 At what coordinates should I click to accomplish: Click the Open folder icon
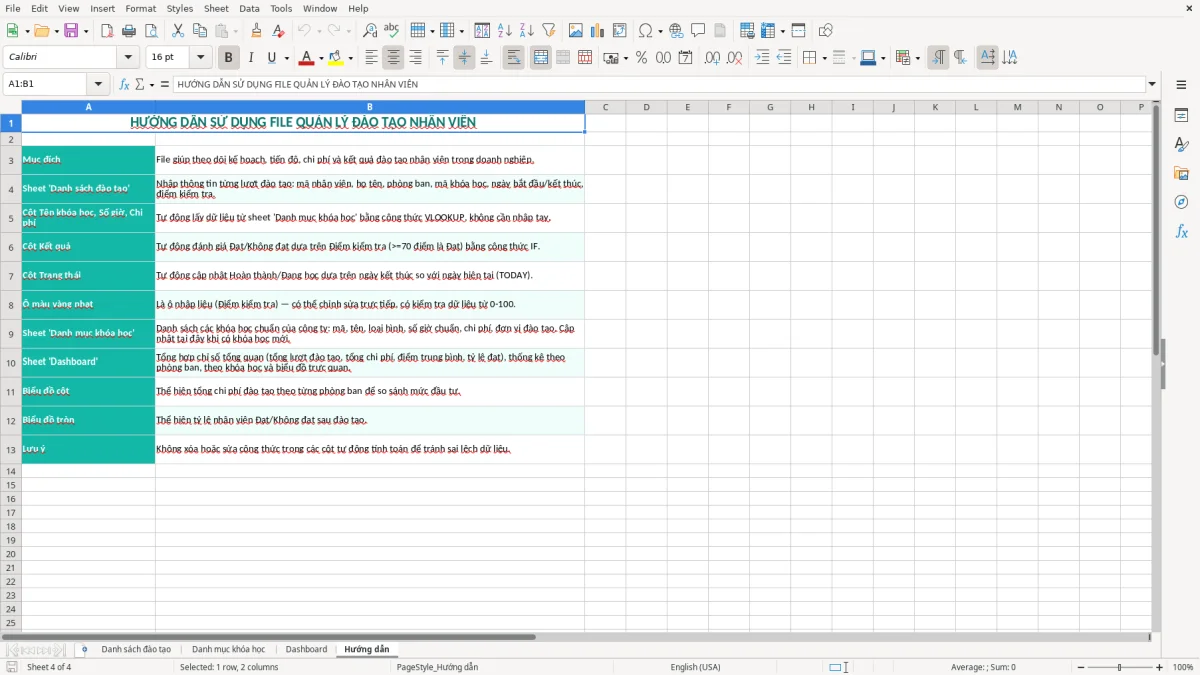[41, 31]
